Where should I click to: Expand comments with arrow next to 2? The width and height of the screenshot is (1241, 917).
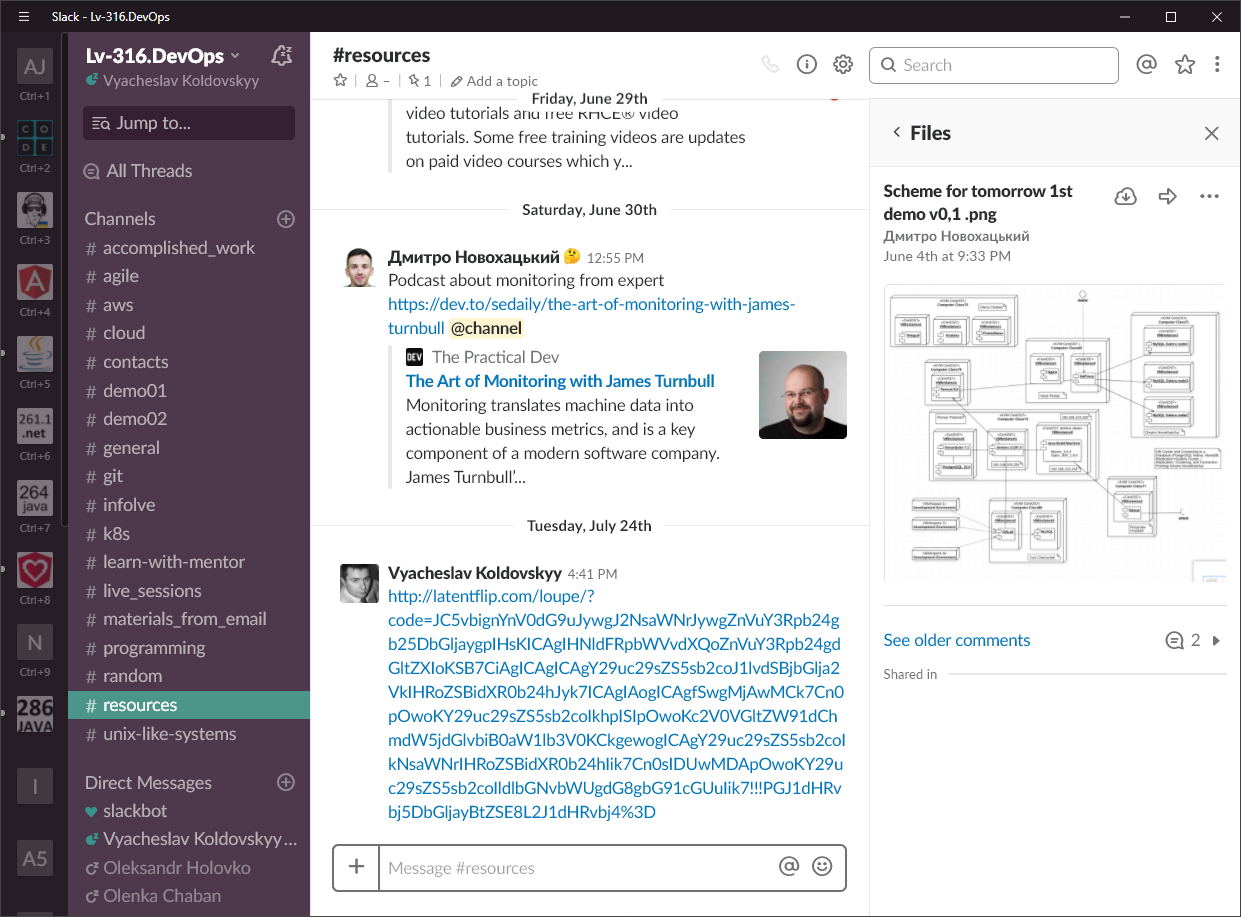coord(1216,640)
